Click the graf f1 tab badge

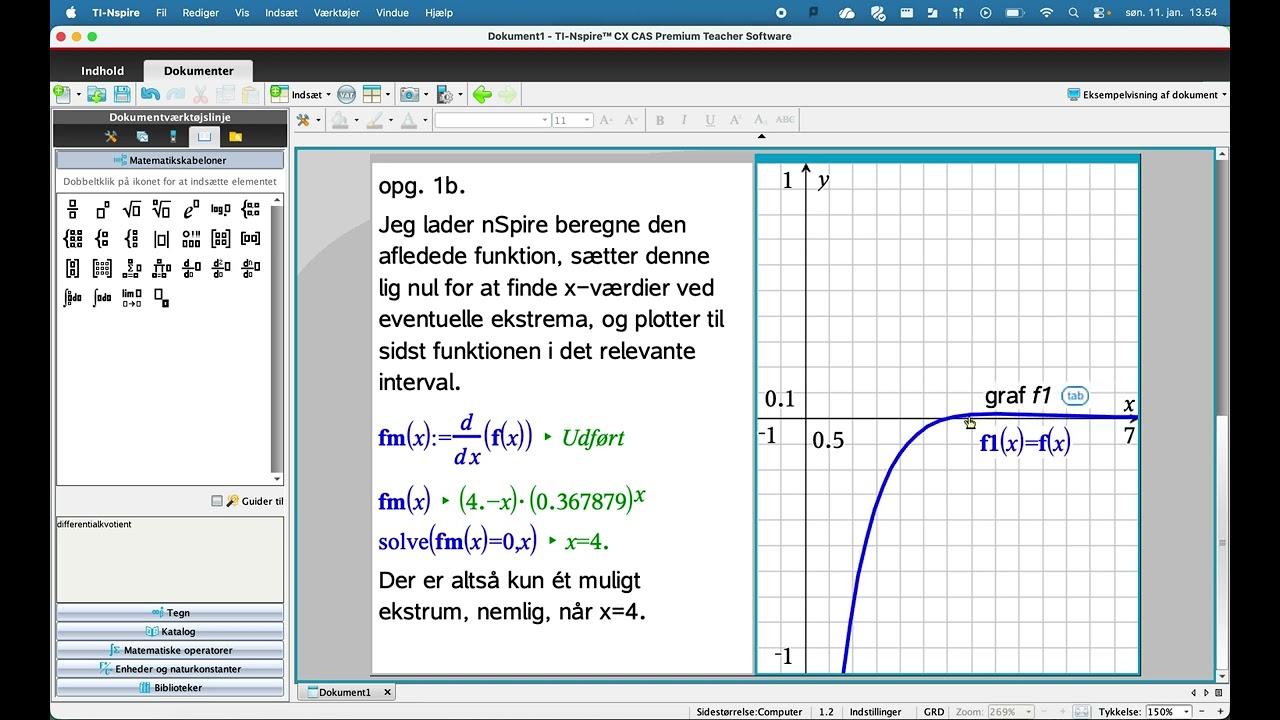coord(1075,396)
